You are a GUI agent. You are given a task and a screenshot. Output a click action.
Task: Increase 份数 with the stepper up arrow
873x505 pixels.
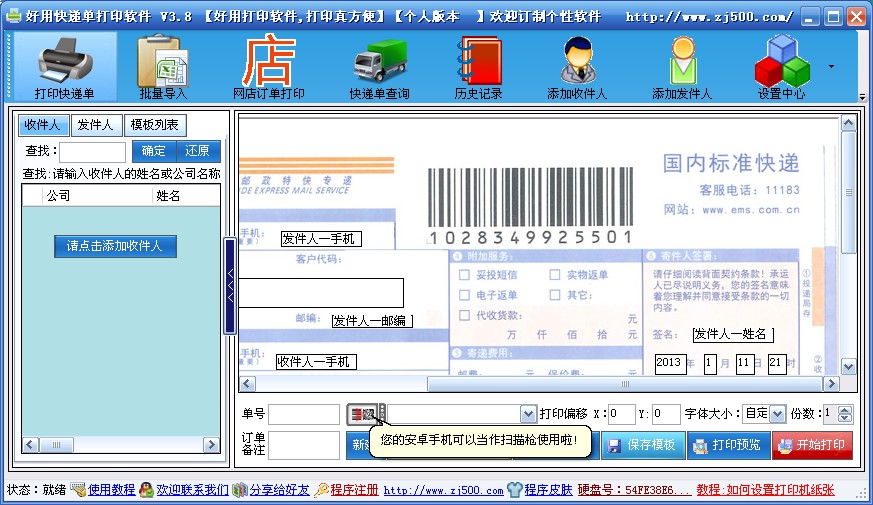pos(845,410)
